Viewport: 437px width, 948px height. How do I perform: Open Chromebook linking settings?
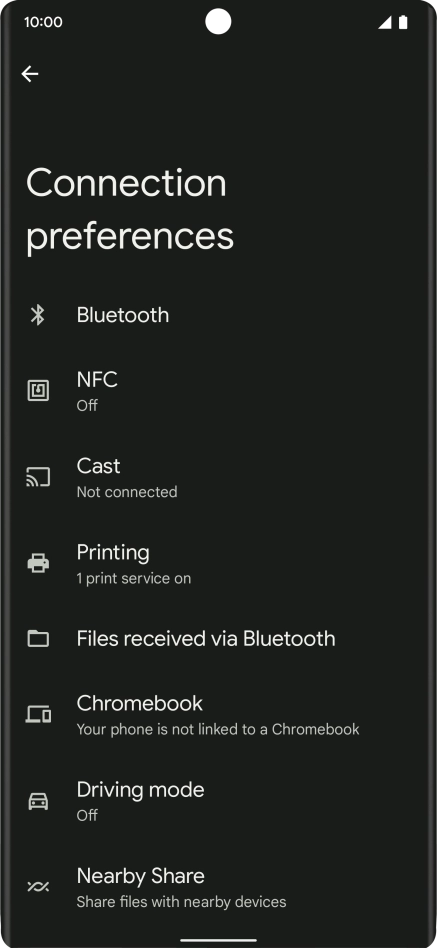218,715
